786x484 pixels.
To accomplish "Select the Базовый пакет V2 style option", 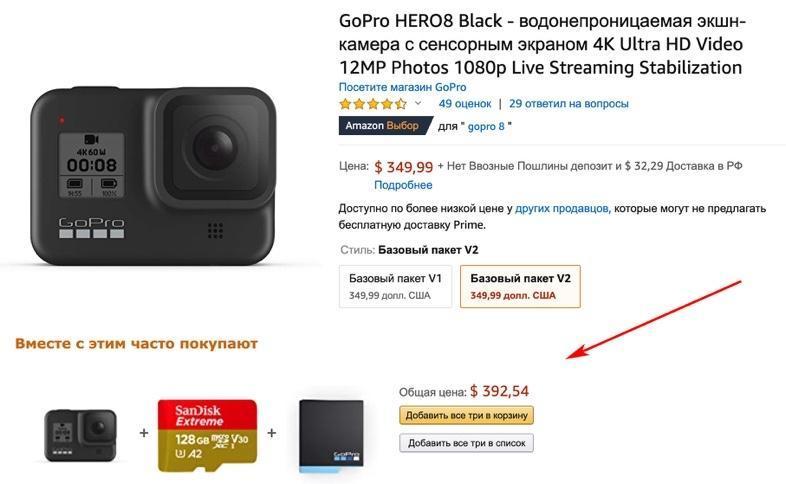I will tap(520, 286).
